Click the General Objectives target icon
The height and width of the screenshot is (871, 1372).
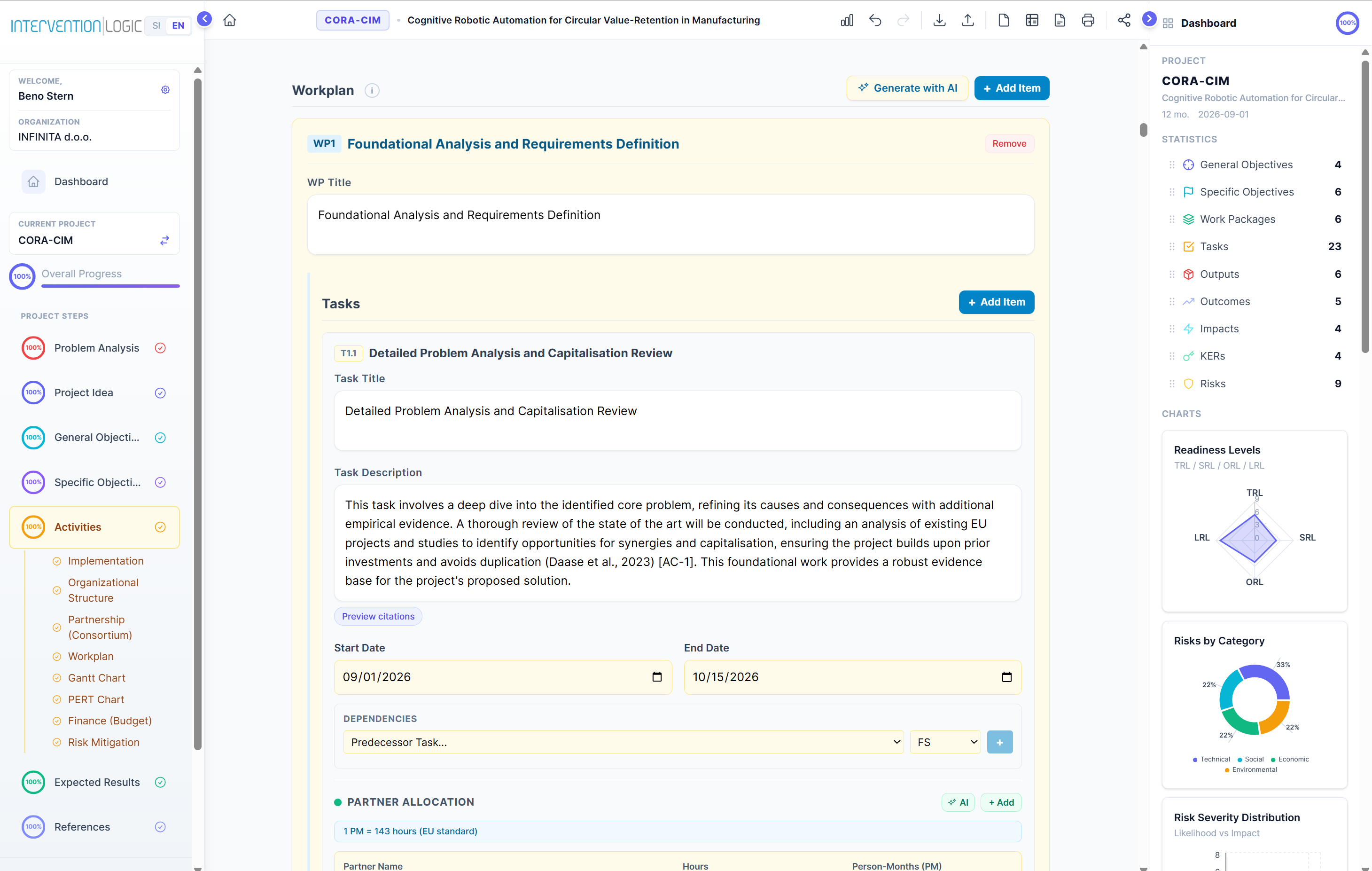(x=1189, y=165)
